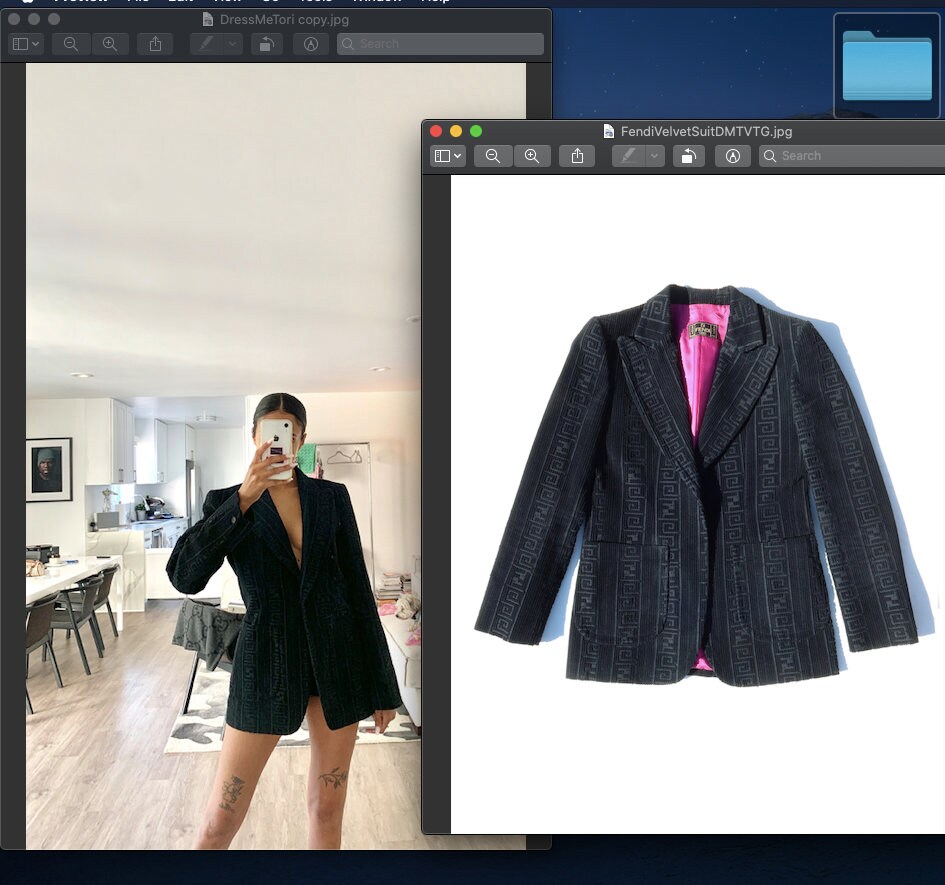
Task: Show the Markup toolbar in the DressMeTori window
Action: pyautogui.click(x=311, y=44)
